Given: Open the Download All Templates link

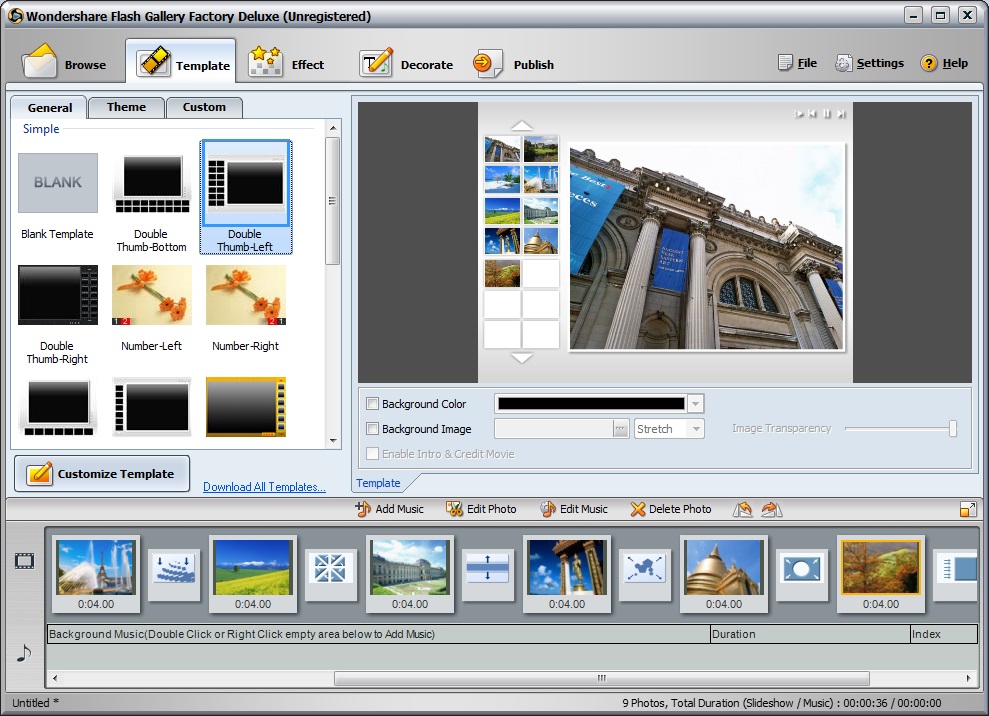Looking at the screenshot, I should click(264, 487).
